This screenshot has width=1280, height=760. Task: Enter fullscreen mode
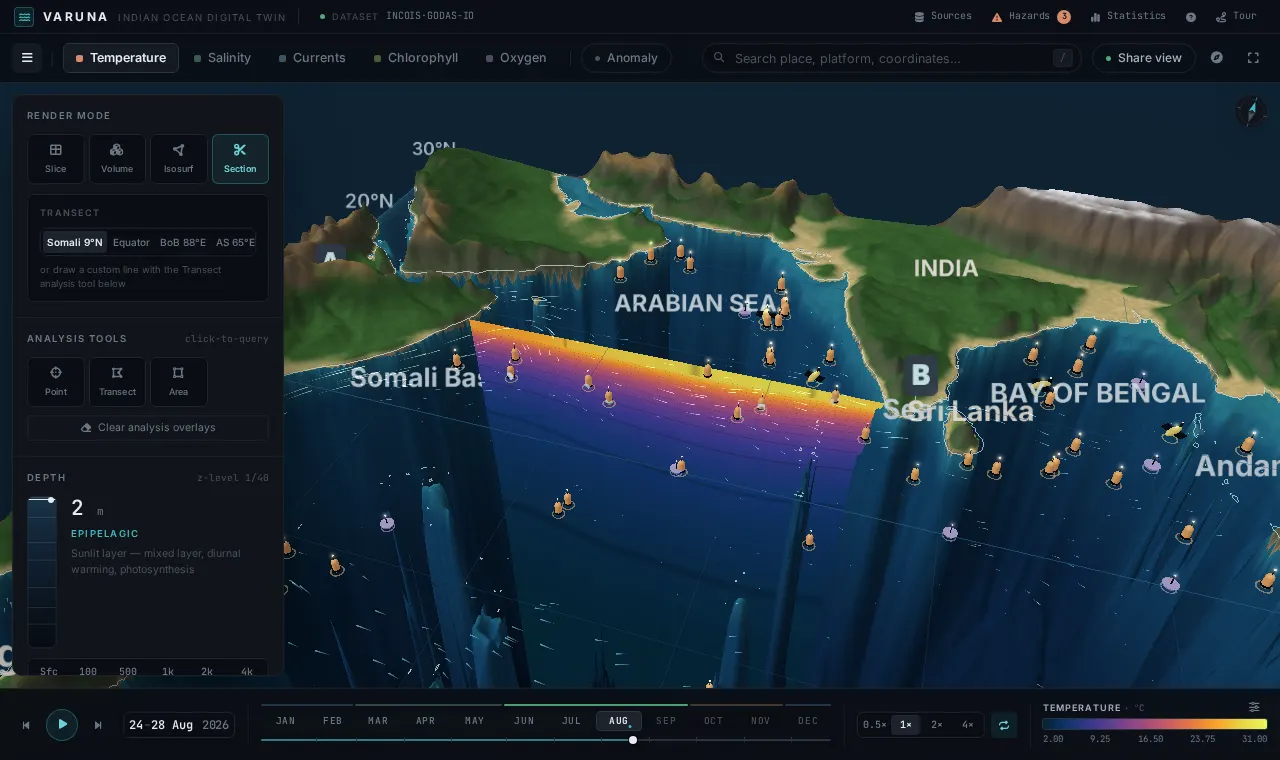tap(1253, 58)
